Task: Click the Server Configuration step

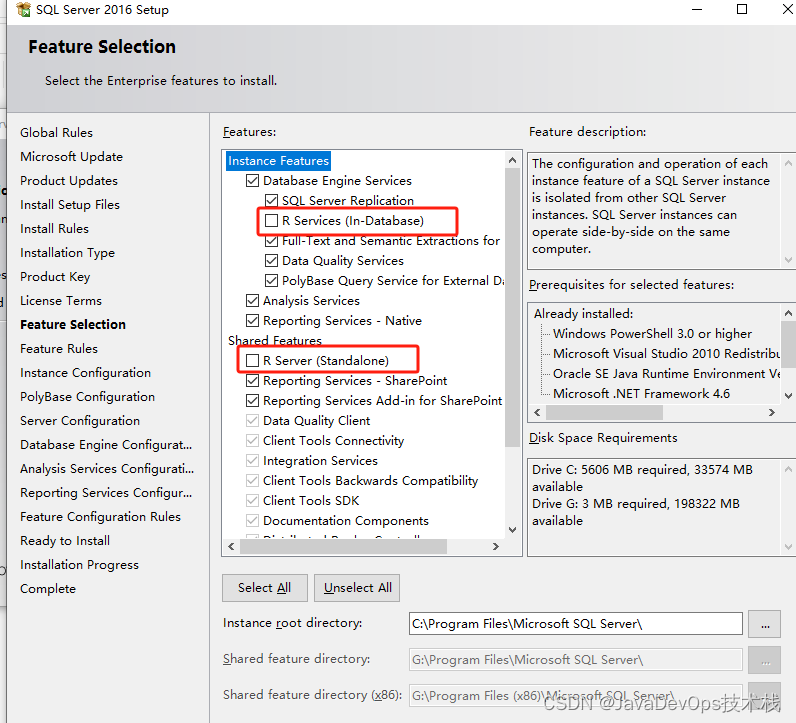Action: [80, 421]
